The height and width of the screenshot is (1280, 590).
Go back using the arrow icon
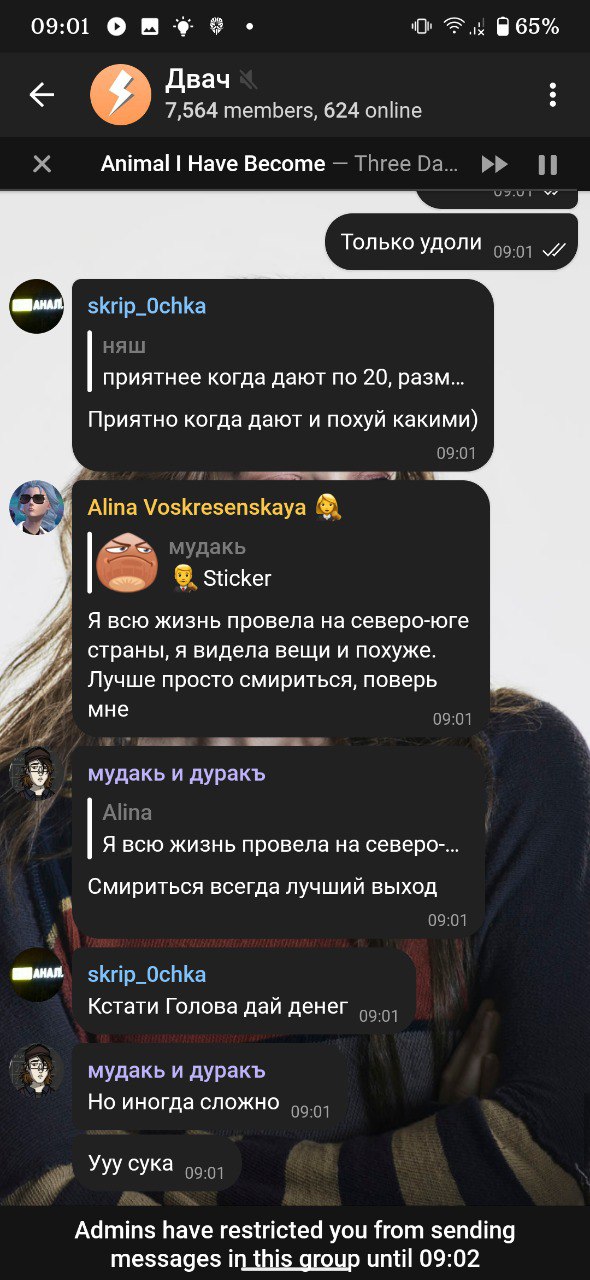click(x=41, y=95)
